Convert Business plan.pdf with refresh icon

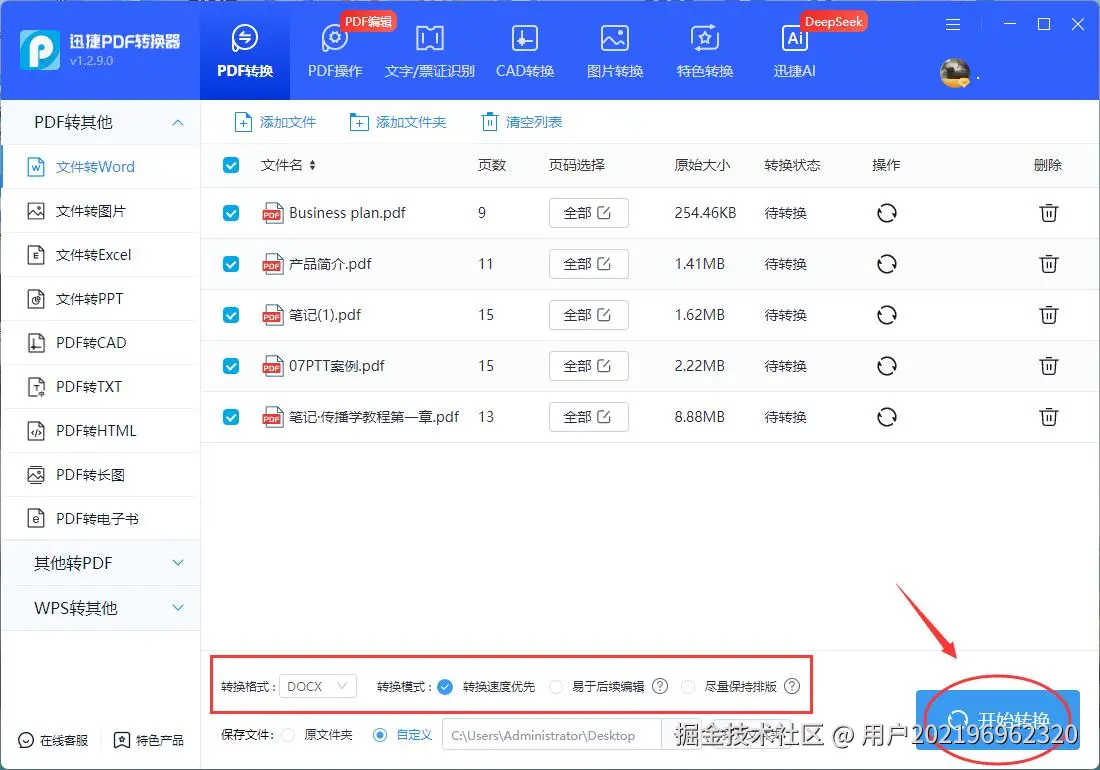pyautogui.click(x=887, y=213)
